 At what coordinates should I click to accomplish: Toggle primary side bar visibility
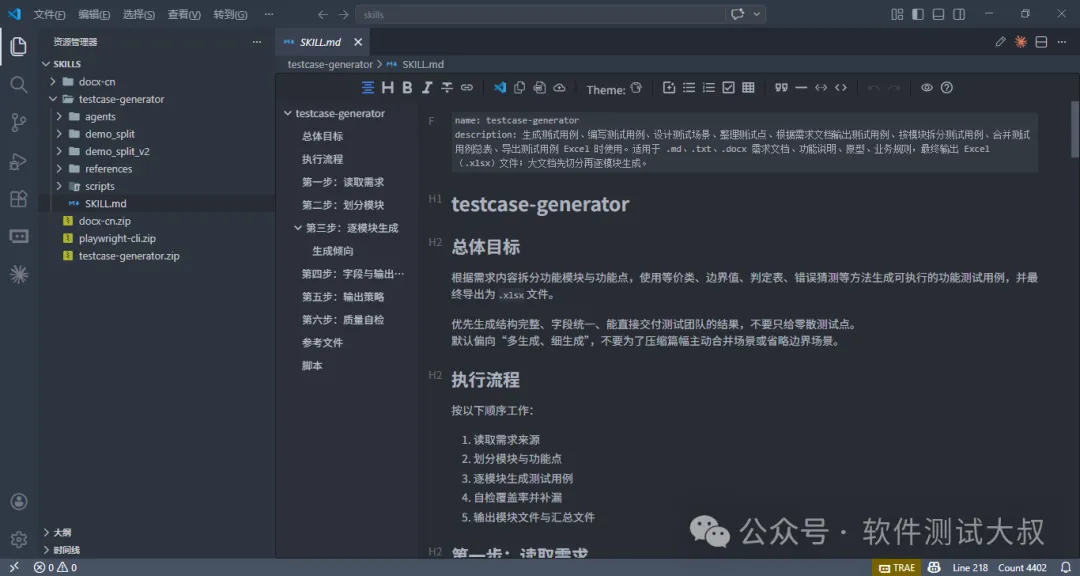917,14
